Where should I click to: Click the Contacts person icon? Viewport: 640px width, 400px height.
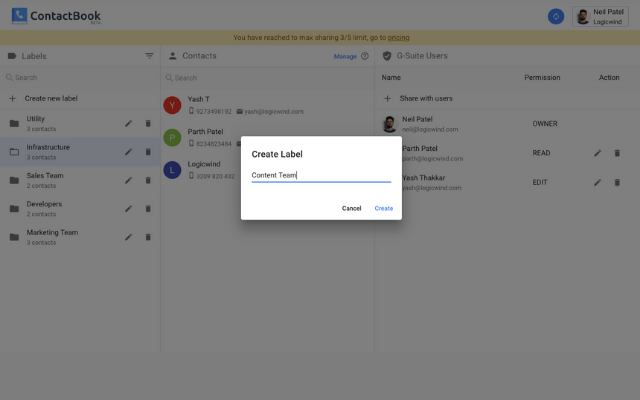coord(173,56)
